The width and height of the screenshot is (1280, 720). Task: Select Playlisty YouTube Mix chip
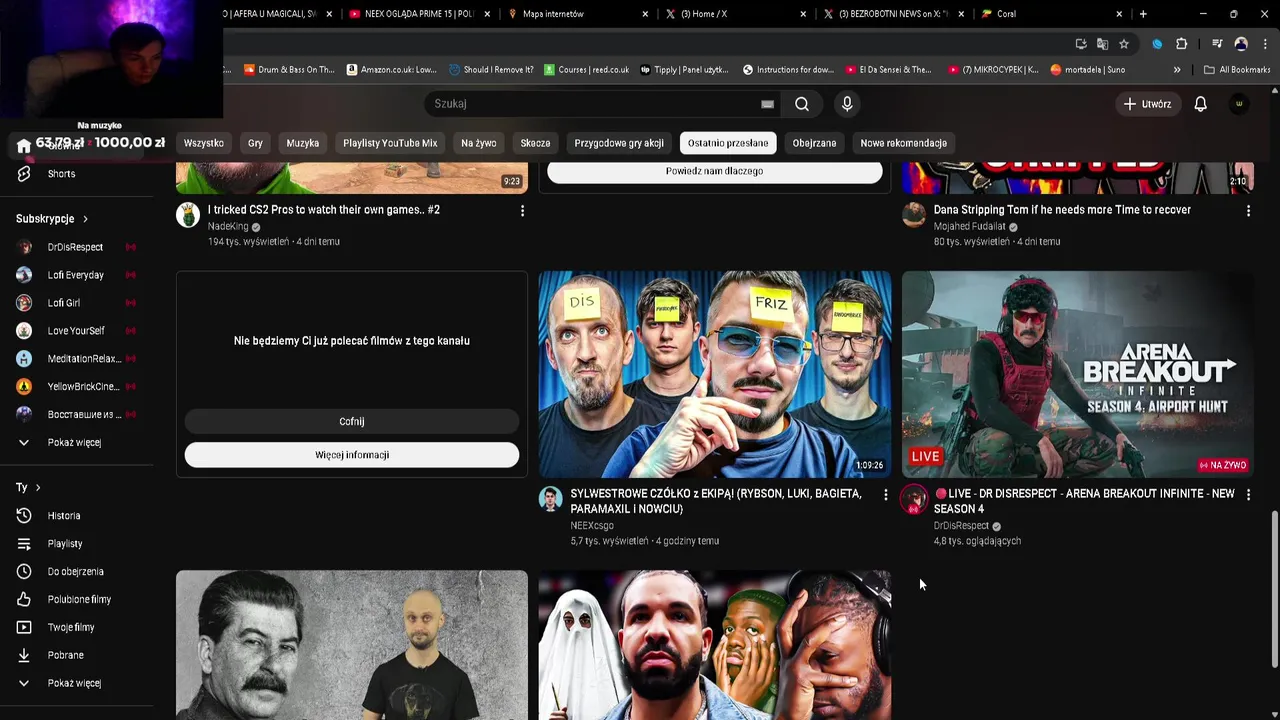coord(390,143)
